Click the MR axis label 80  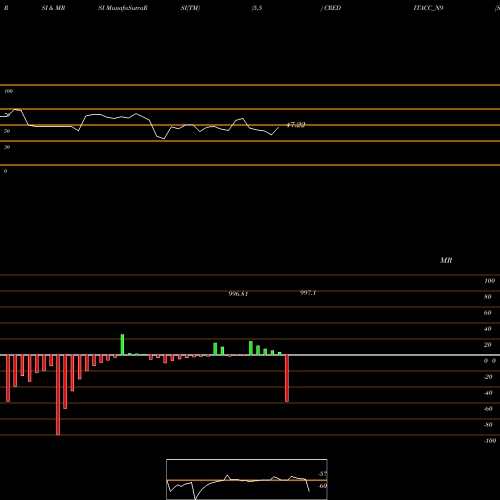pos(488,297)
